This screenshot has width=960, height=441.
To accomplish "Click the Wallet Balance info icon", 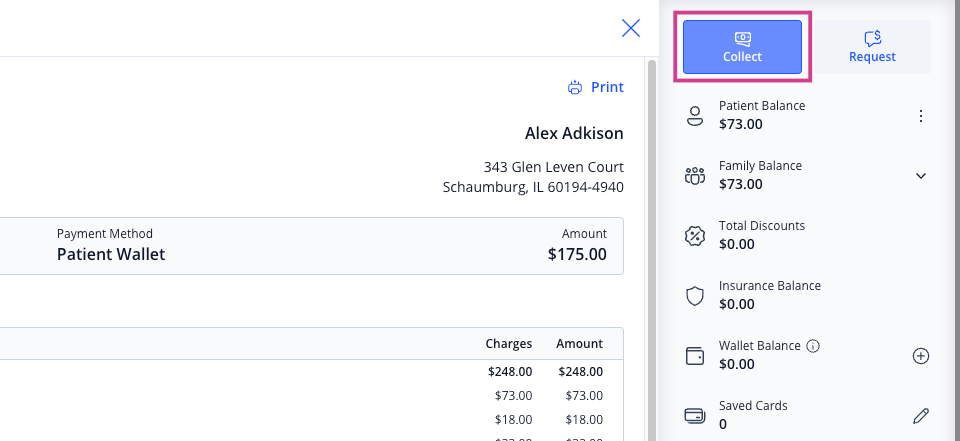I will click(x=813, y=346).
